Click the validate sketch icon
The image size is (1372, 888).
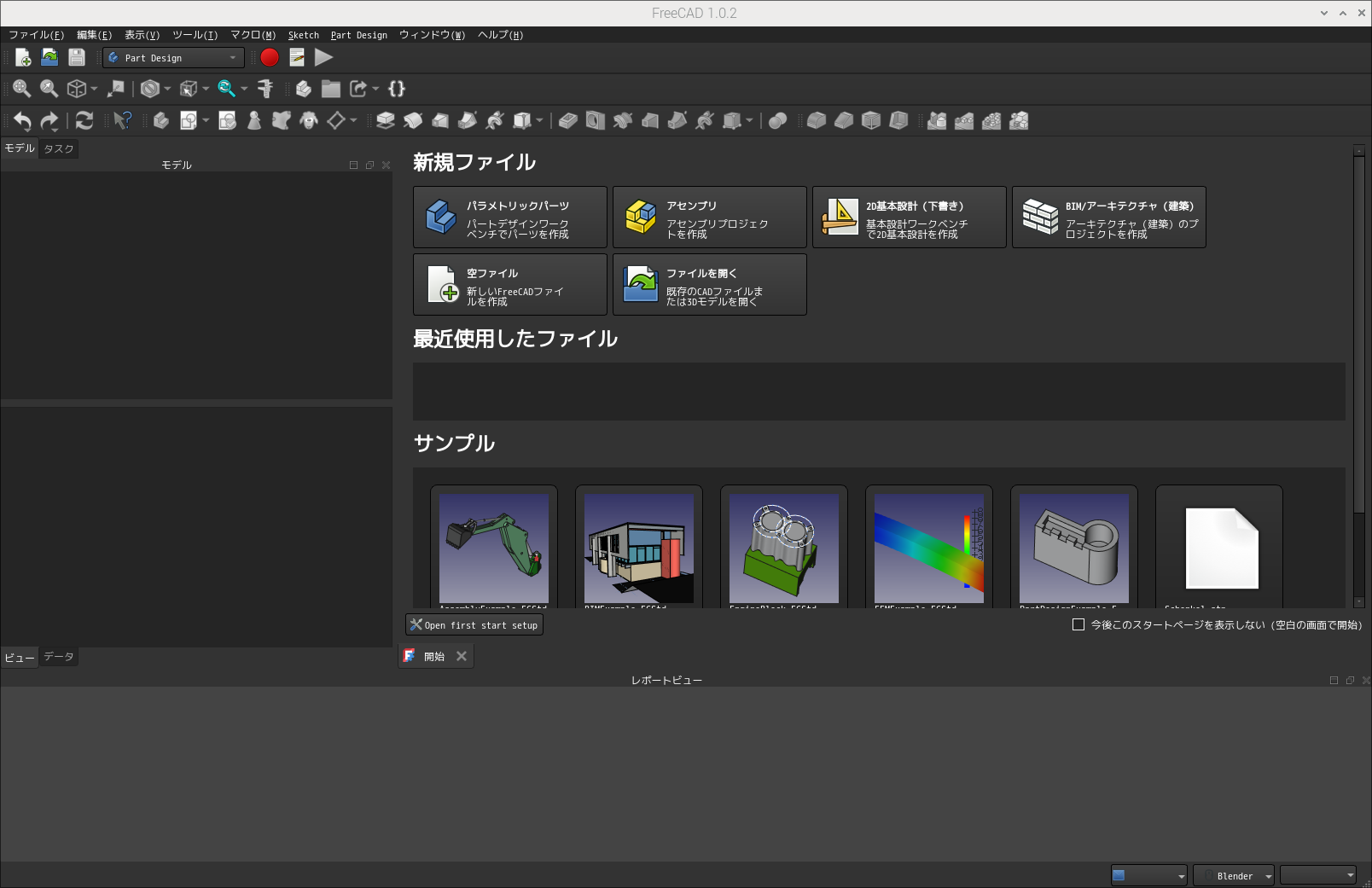227,121
